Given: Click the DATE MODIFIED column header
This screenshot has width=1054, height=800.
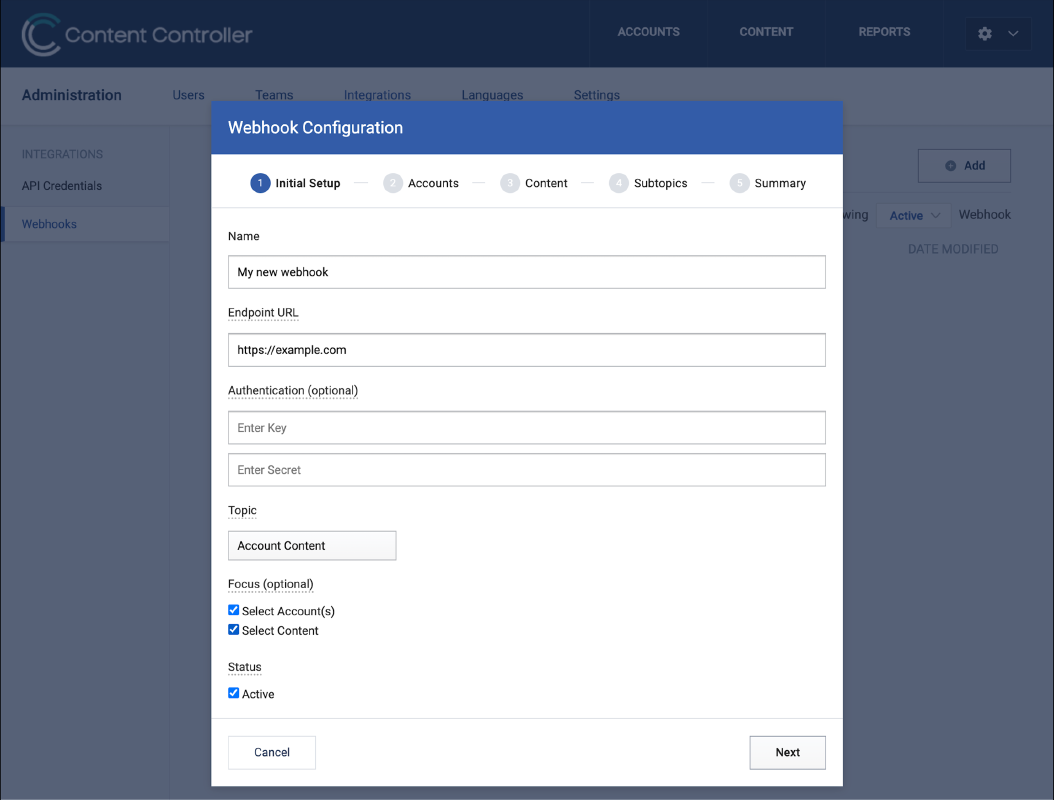Looking at the screenshot, I should (952, 249).
